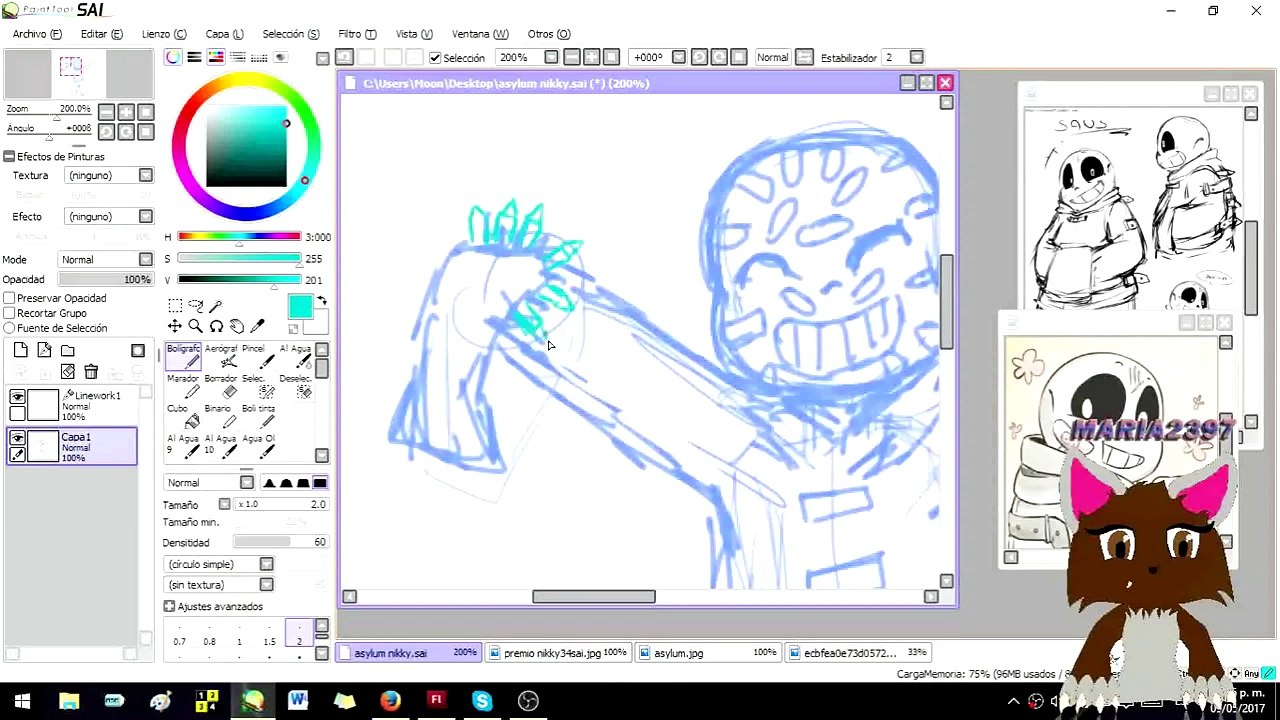Viewport: 1280px width, 720px height.
Task: Pick the eyedropper color picker tool
Action: (258, 326)
